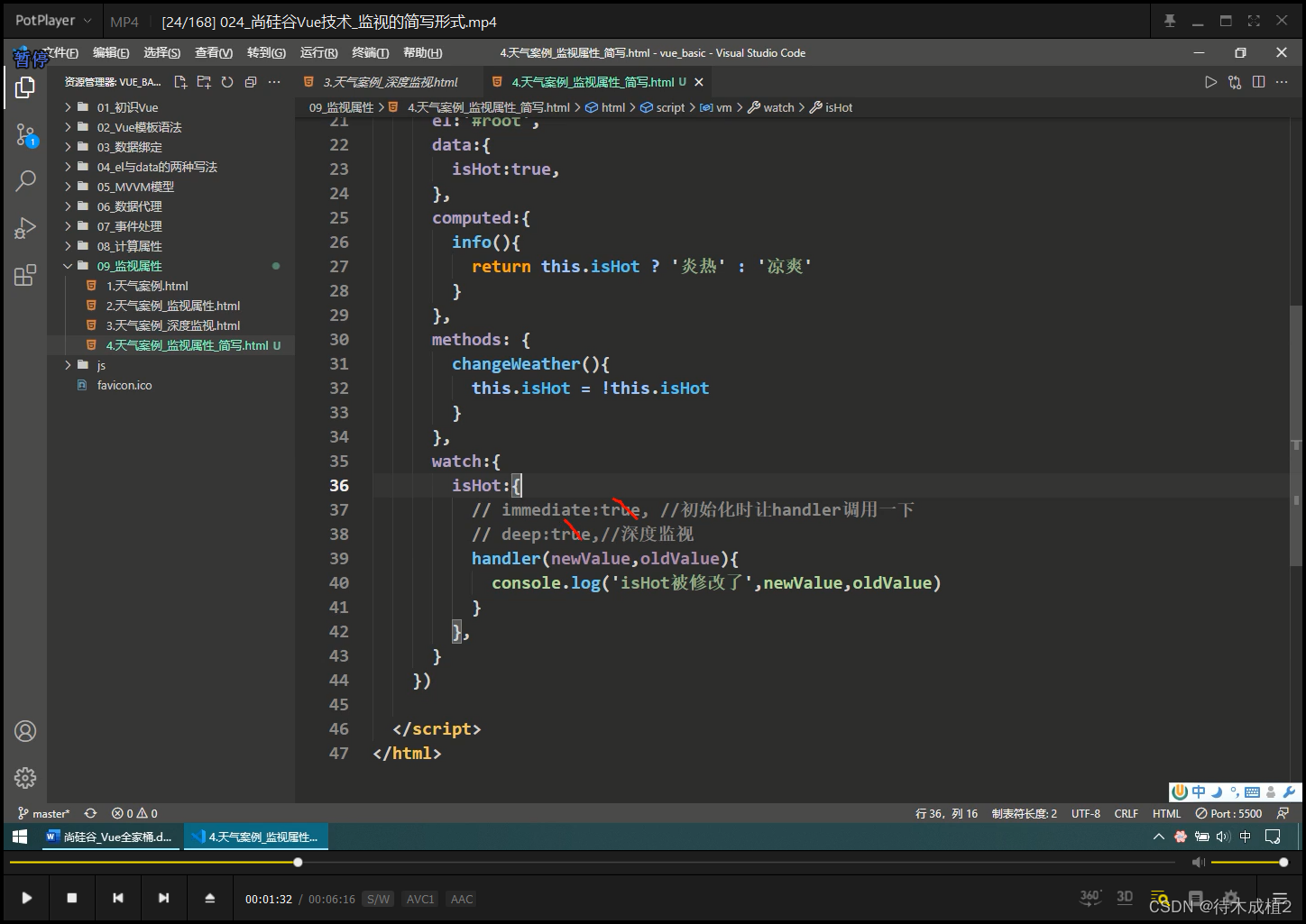Screen dimensions: 1306x924
Task: Create a new folder in explorer
Action: [x=204, y=82]
